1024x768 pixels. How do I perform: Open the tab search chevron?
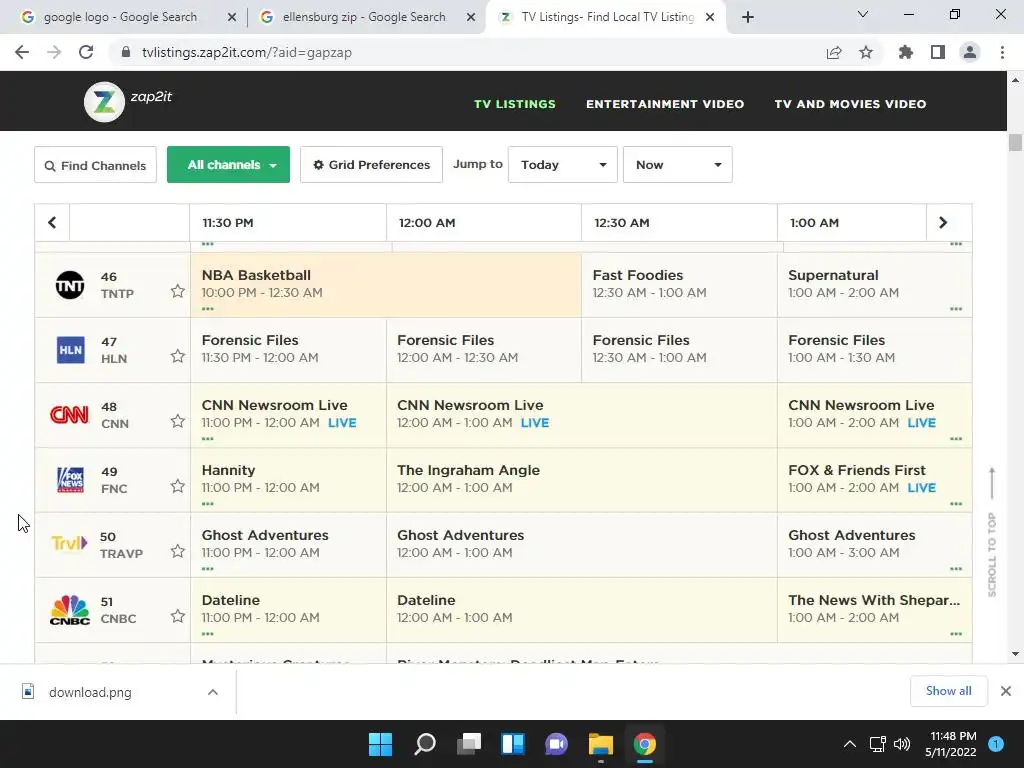[863, 14]
